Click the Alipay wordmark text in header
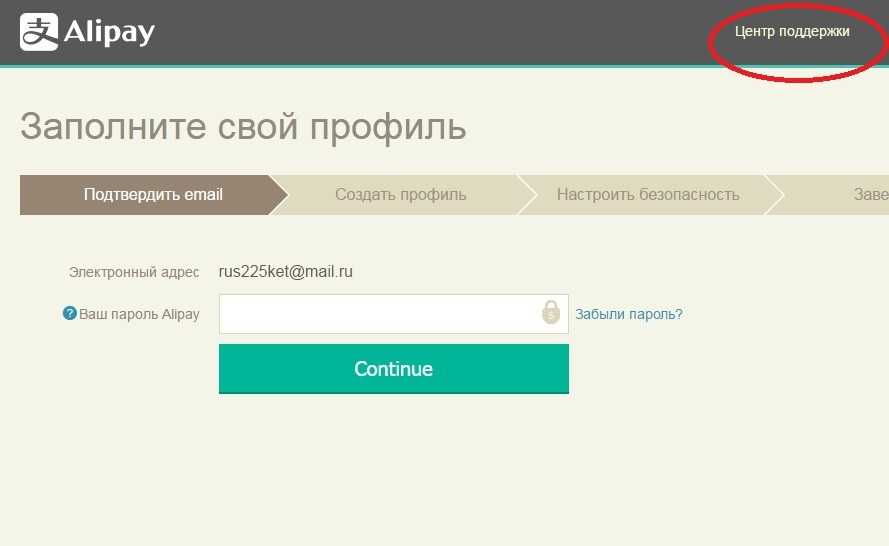 coord(109,33)
